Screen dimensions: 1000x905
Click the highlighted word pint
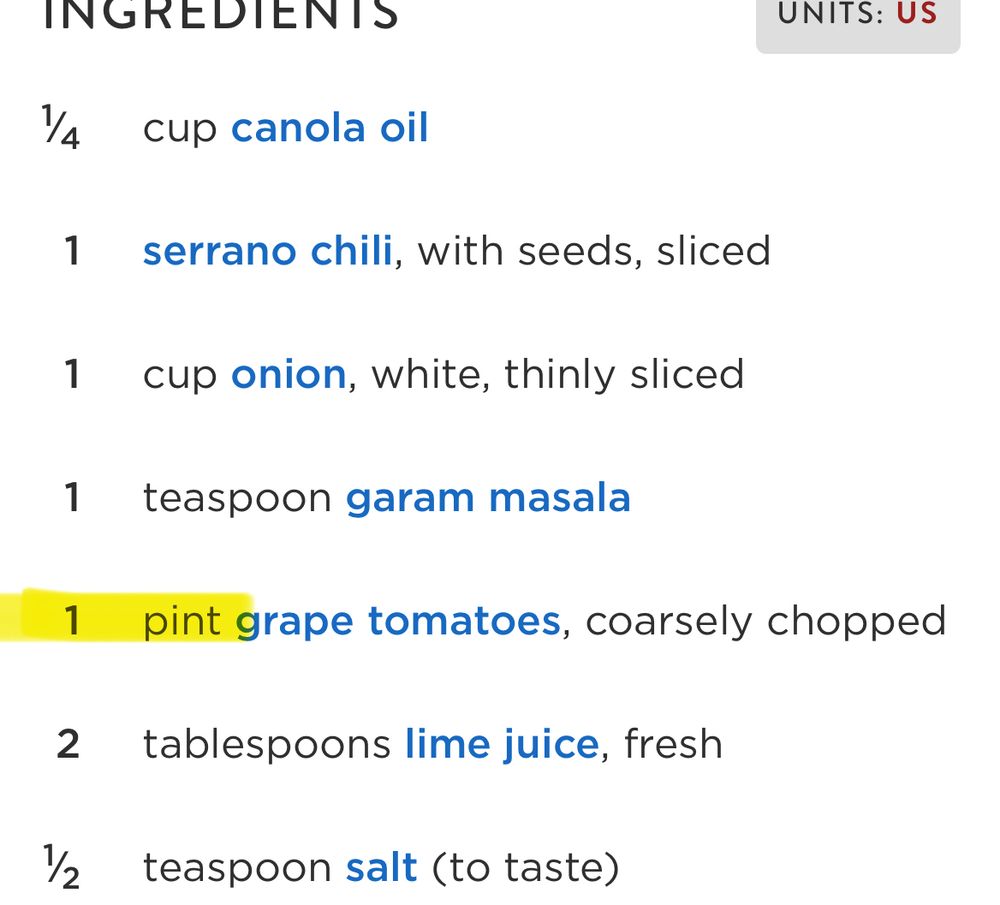click(182, 622)
